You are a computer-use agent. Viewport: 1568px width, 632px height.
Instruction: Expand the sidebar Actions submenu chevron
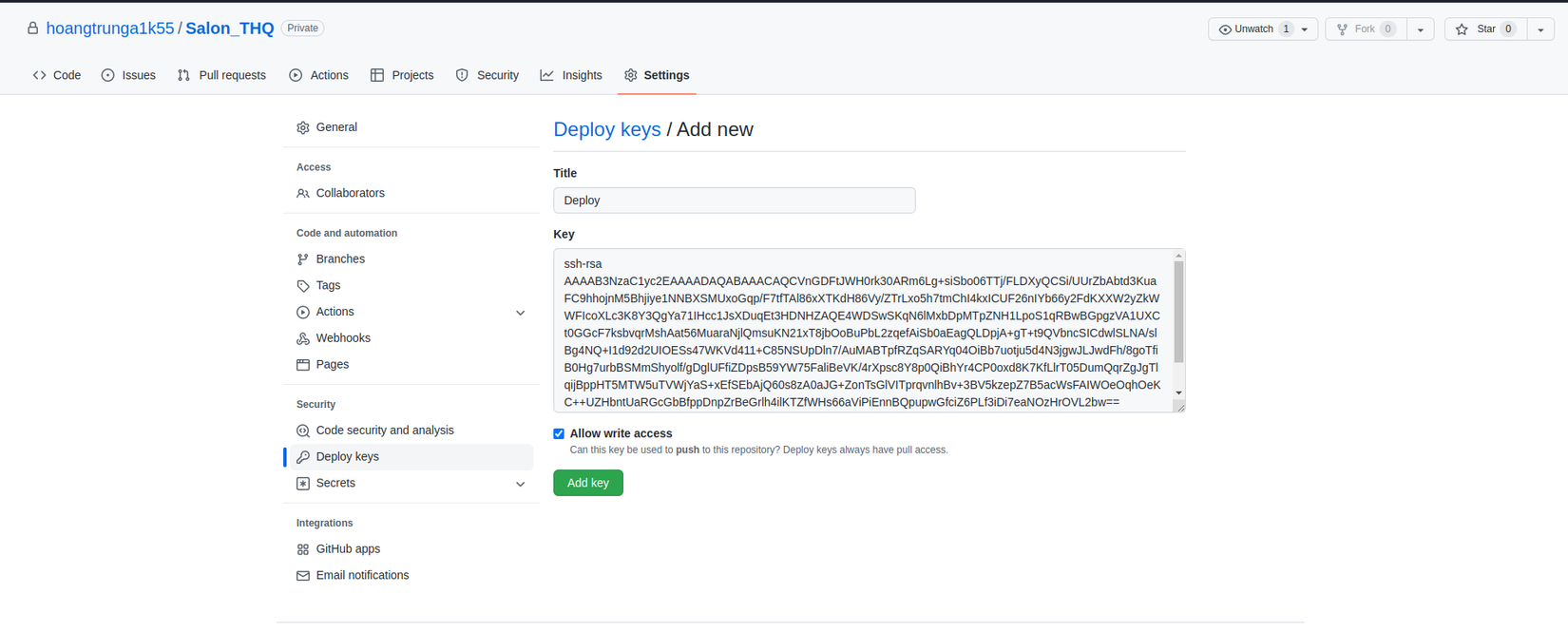pyautogui.click(x=521, y=313)
